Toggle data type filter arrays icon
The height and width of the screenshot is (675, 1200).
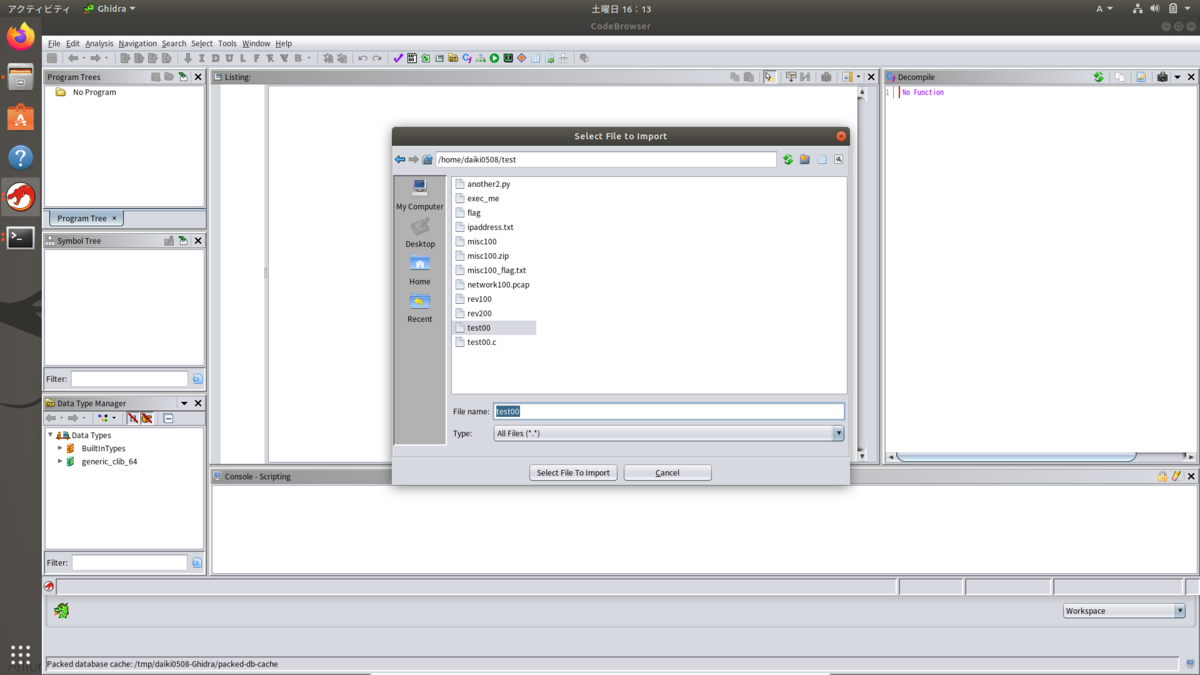point(132,418)
